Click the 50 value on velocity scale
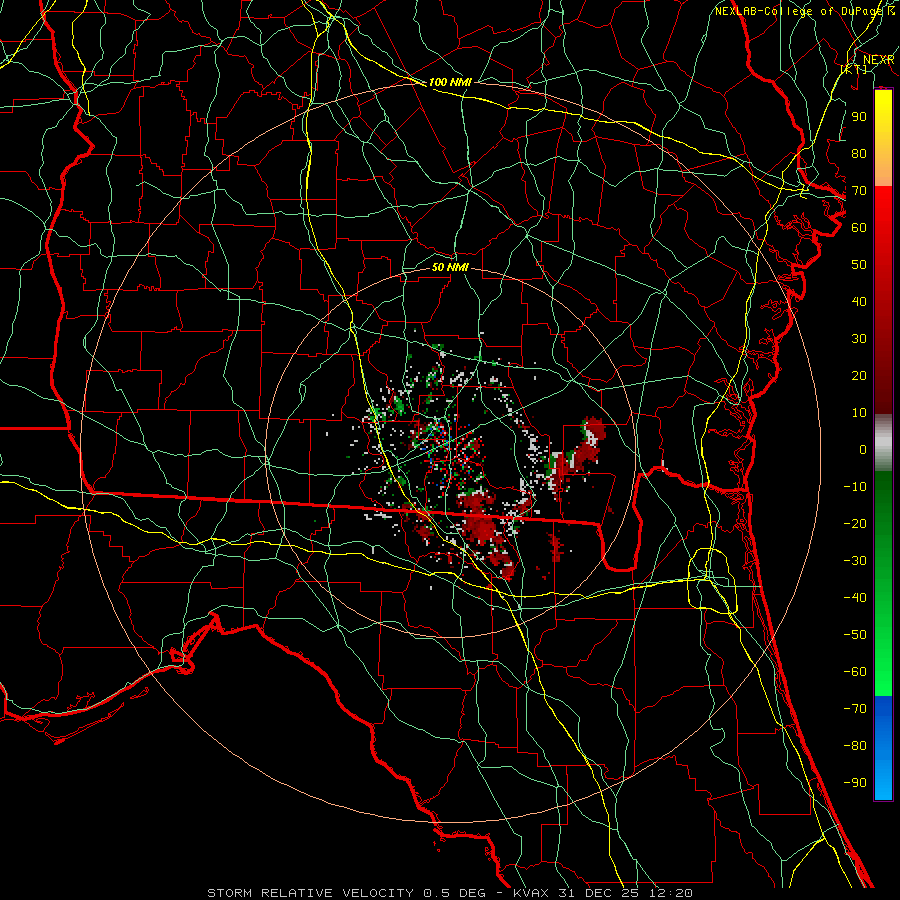The image size is (900, 900). click(x=859, y=265)
